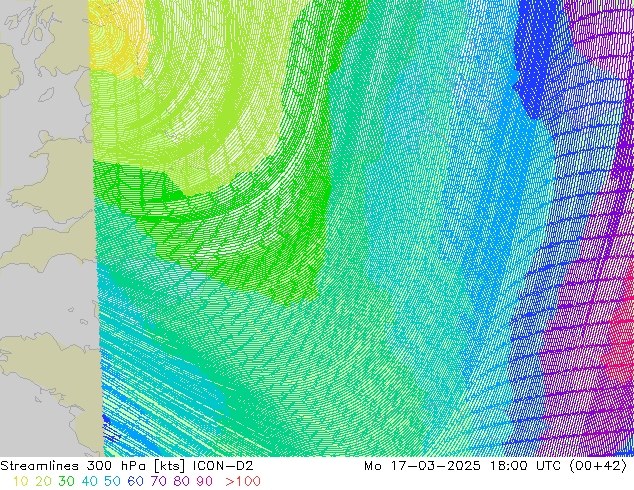Click the 90 kts magenta legend value
This screenshot has height=490, width=634.
pyautogui.click(x=205, y=482)
